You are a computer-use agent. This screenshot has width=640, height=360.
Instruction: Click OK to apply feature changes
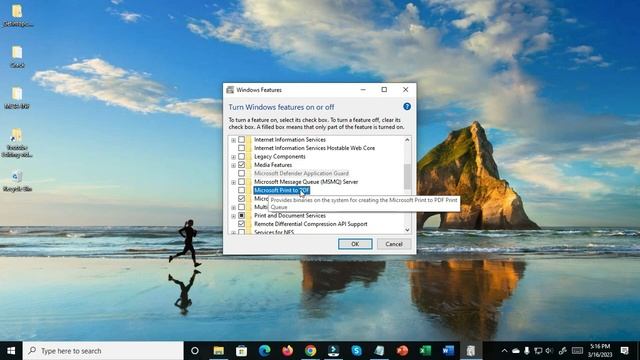[355, 244]
